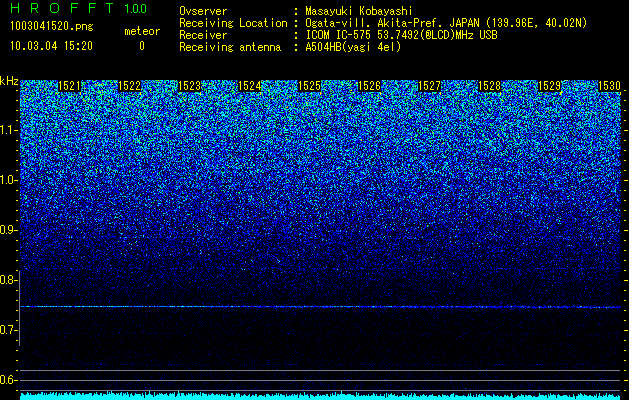Click the 1527 time marker label
Image resolution: width=629 pixels, height=400 pixels.
(429, 86)
